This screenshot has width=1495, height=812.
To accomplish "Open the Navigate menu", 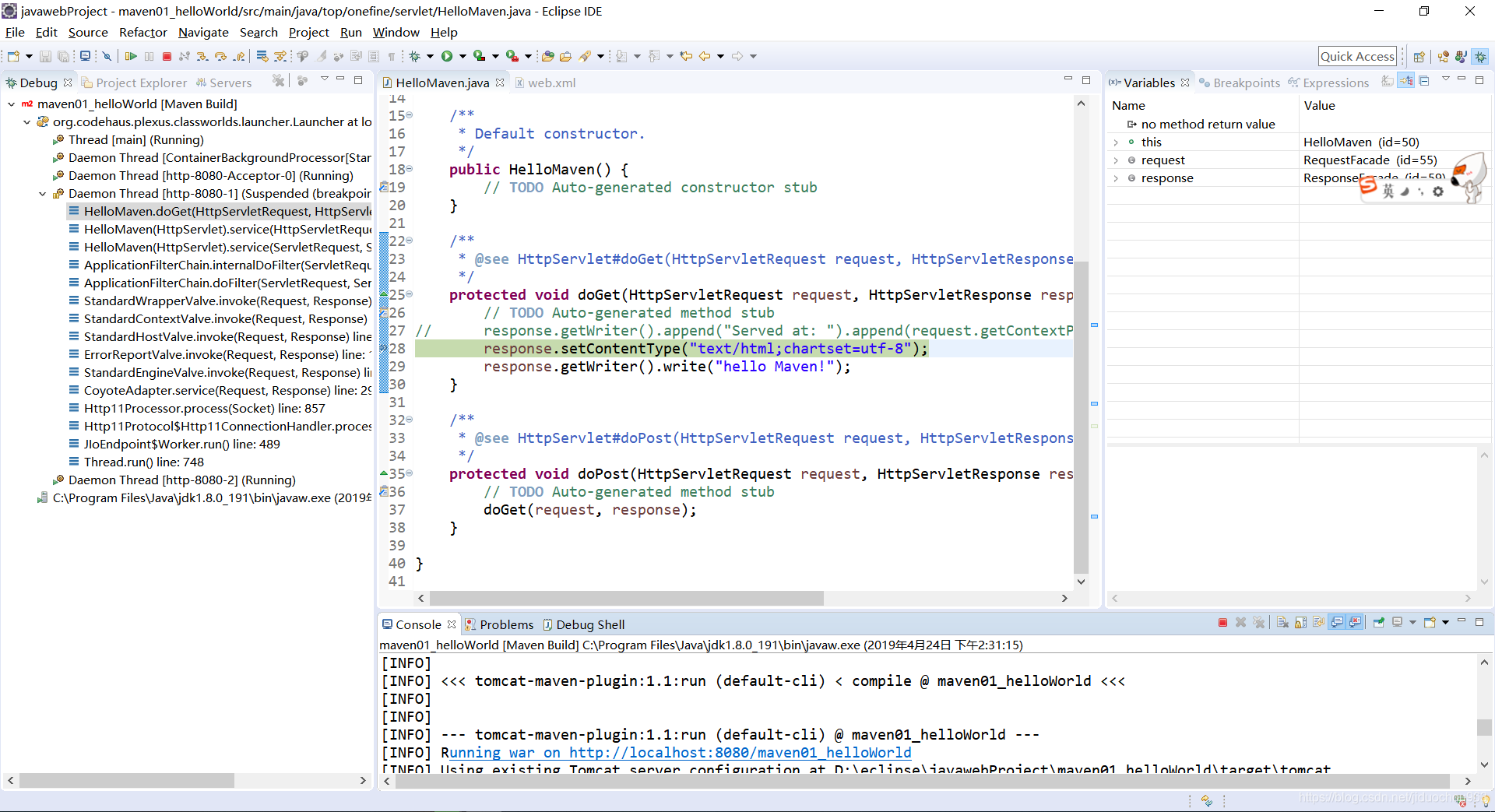I will 203,32.
